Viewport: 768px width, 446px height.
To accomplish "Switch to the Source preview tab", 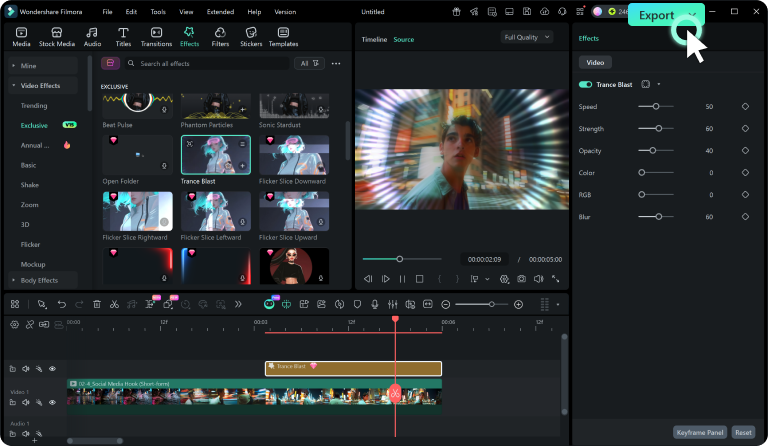I will pos(404,39).
